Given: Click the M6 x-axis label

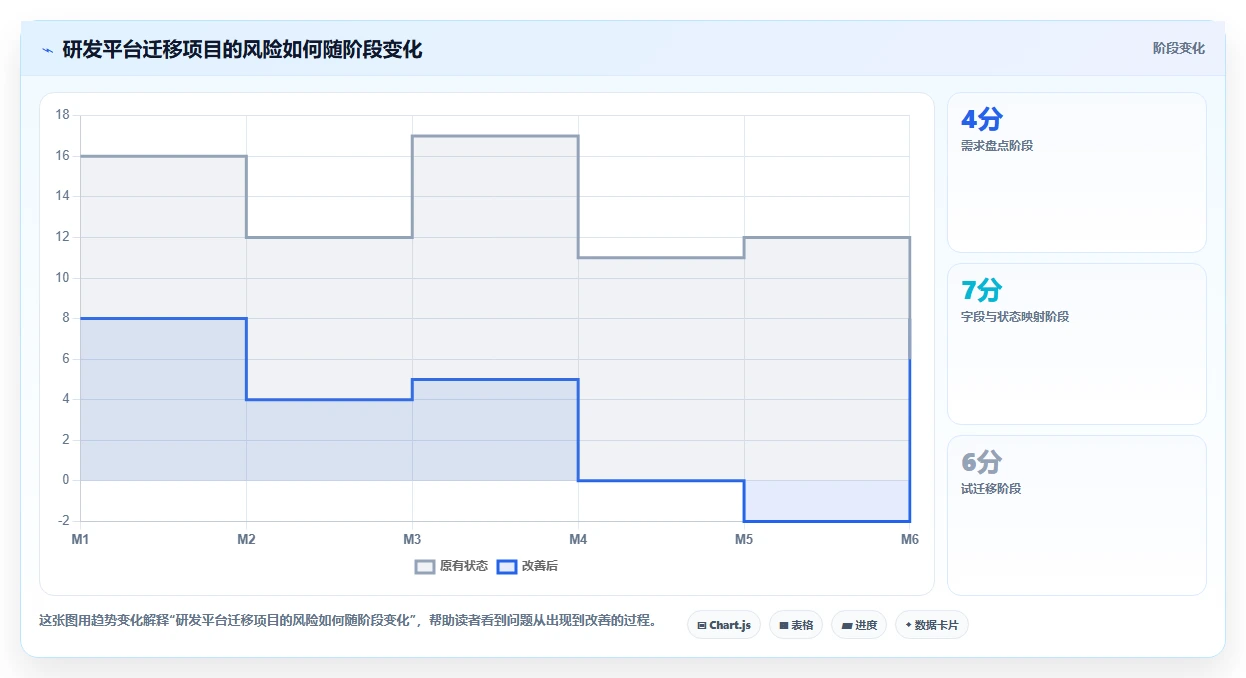Looking at the screenshot, I should tap(909, 539).
